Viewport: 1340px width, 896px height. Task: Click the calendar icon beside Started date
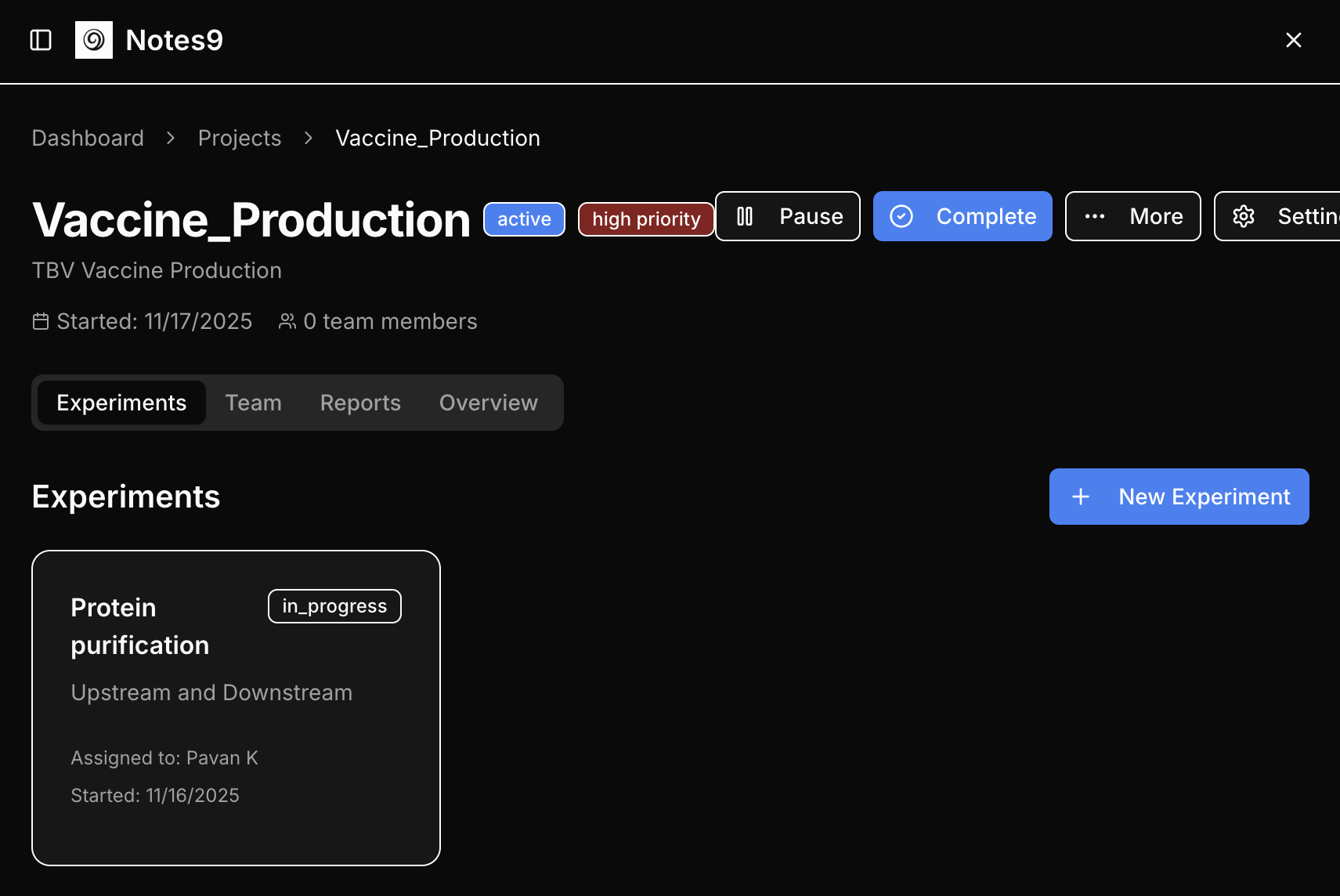tap(41, 321)
